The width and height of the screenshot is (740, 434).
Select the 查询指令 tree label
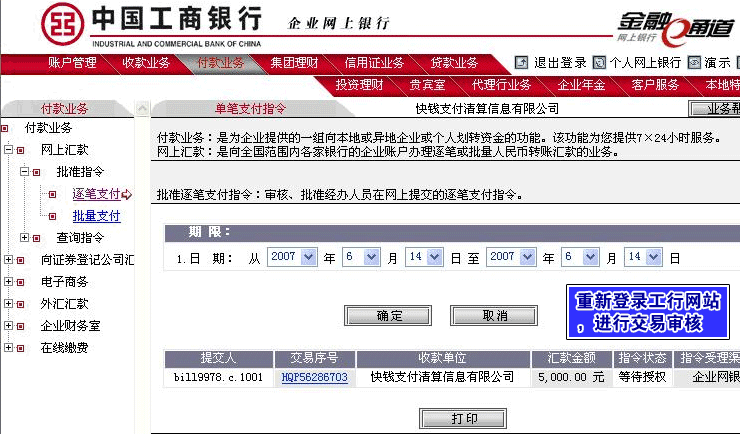(80, 238)
